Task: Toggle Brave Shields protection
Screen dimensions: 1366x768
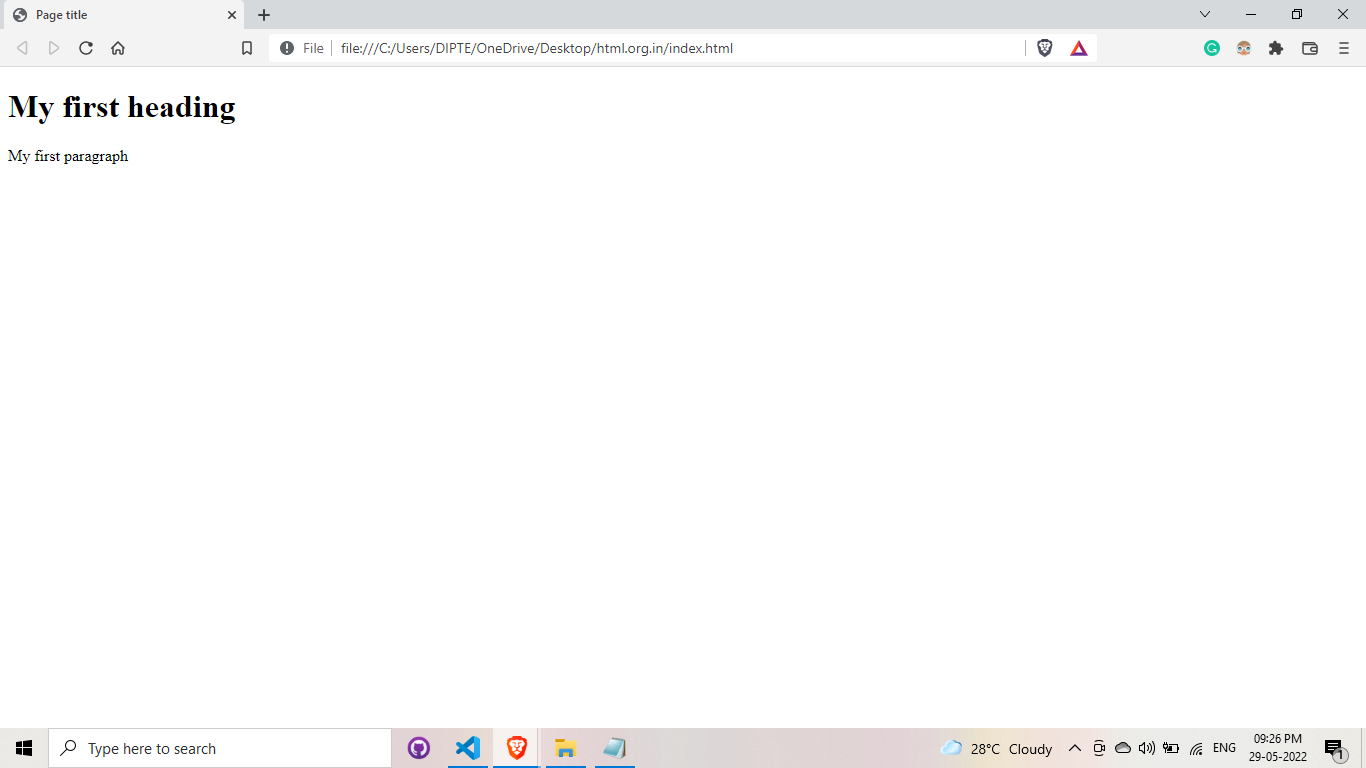Action: [x=1044, y=47]
